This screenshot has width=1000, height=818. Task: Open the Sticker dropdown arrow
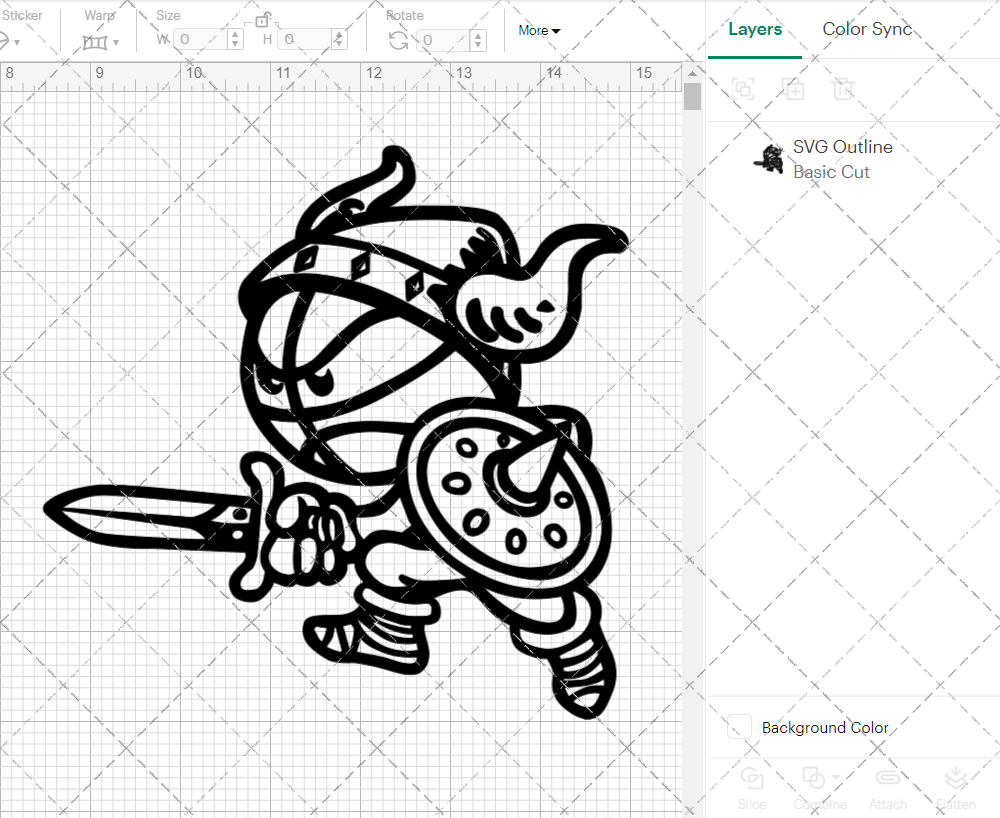click(18, 41)
